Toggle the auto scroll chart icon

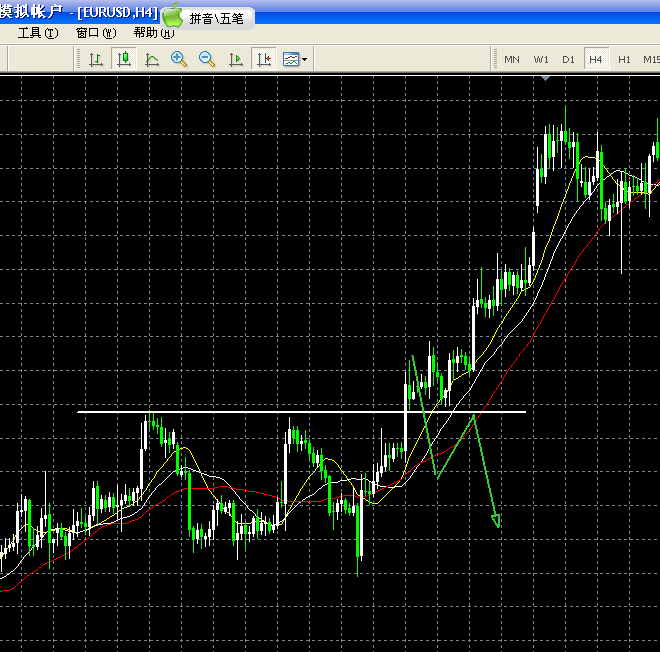236,59
